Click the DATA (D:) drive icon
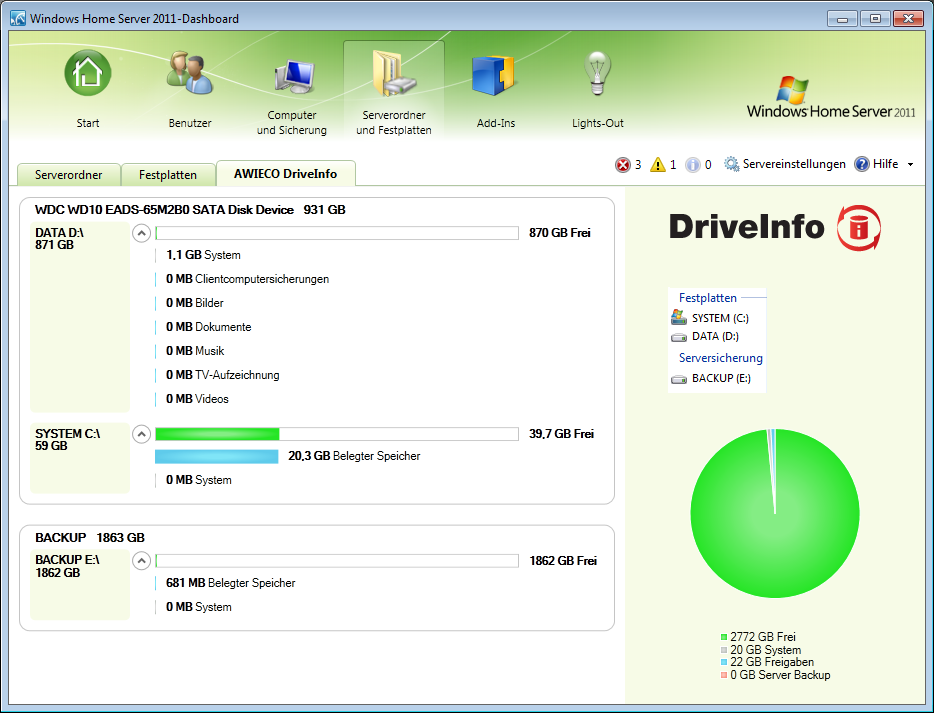This screenshot has width=934, height=713. (x=678, y=337)
